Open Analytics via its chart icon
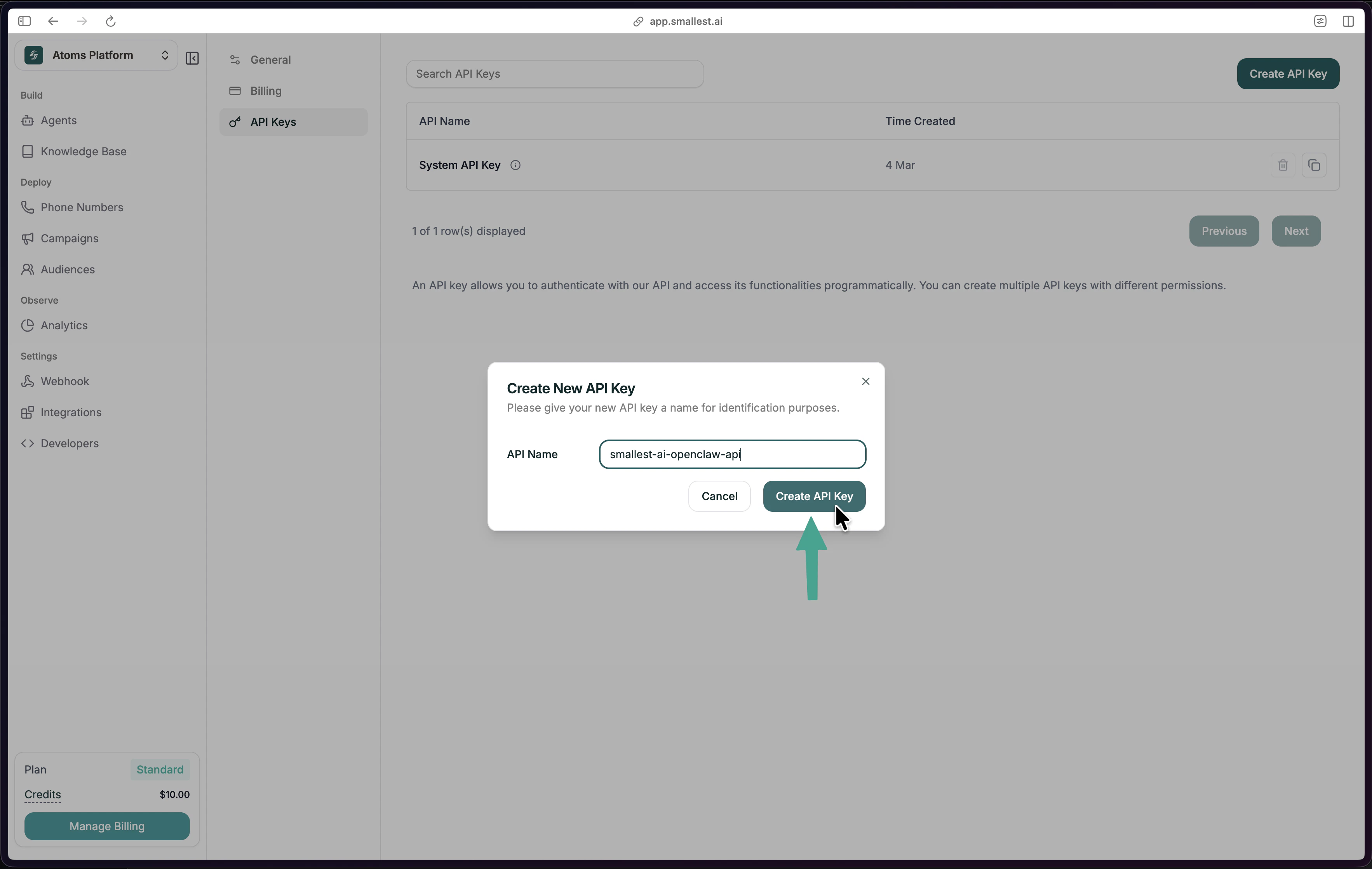Image resolution: width=1372 pixels, height=869 pixels. pyautogui.click(x=27, y=325)
